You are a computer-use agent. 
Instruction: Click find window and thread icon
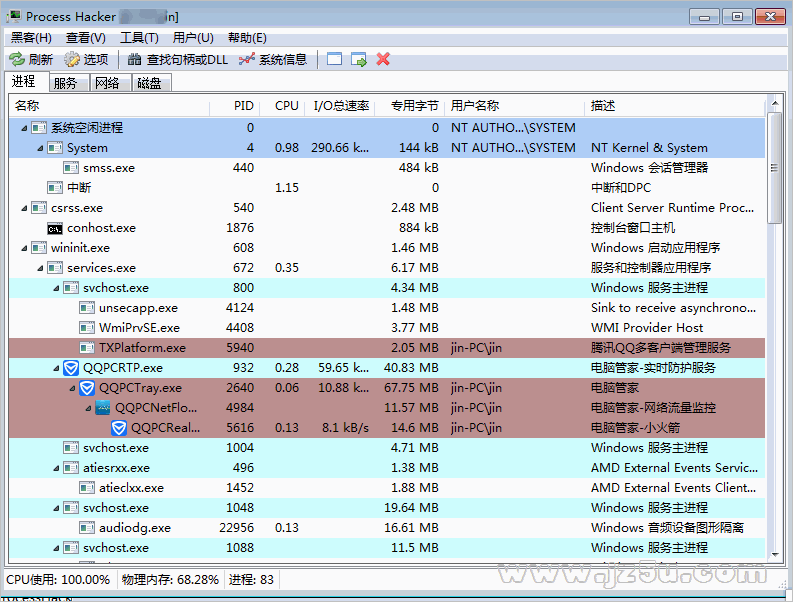(359, 59)
